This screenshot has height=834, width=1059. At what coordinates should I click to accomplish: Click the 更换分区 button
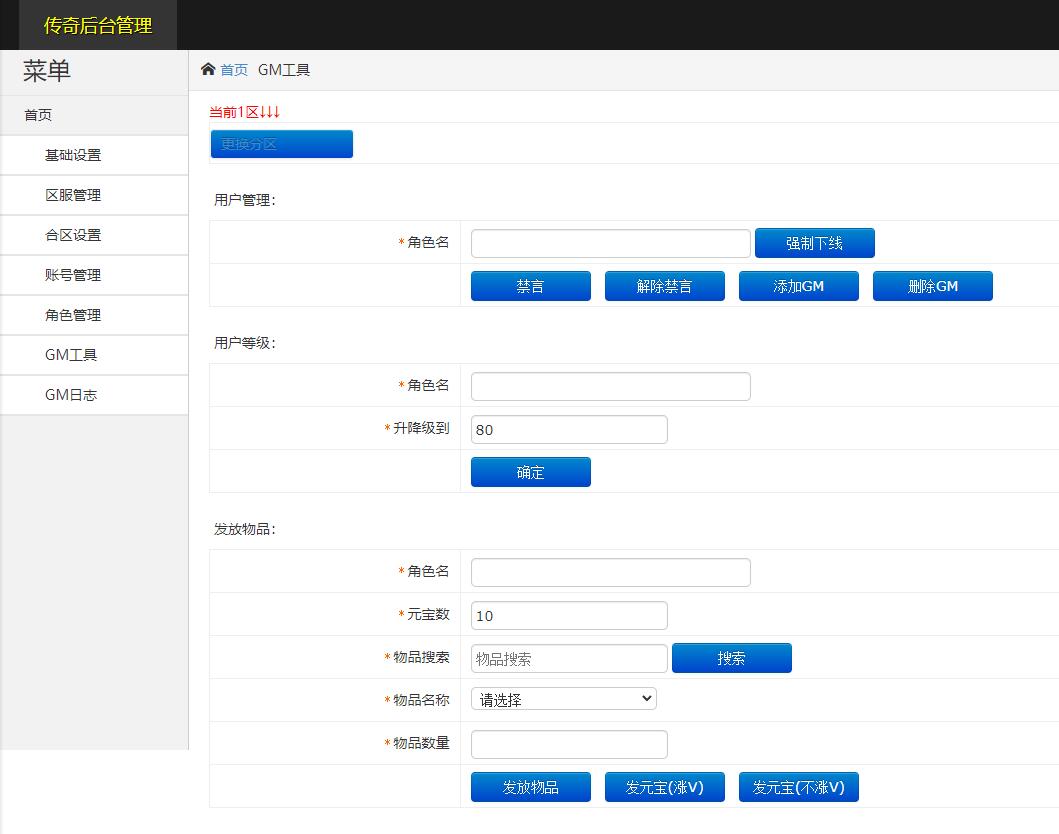click(x=281, y=143)
